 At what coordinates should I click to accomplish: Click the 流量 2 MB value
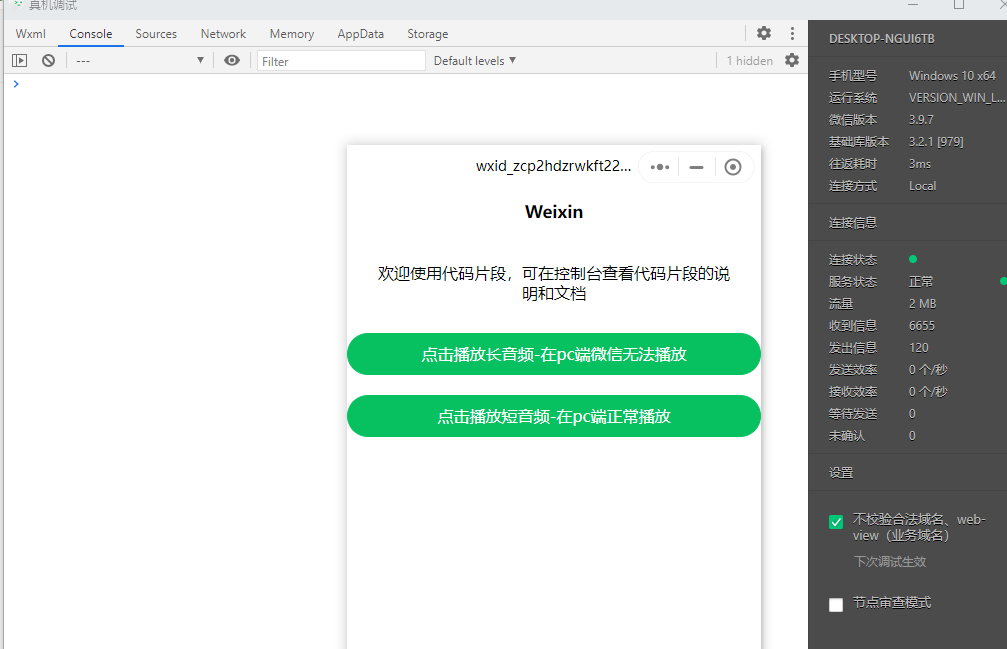[x=922, y=304]
